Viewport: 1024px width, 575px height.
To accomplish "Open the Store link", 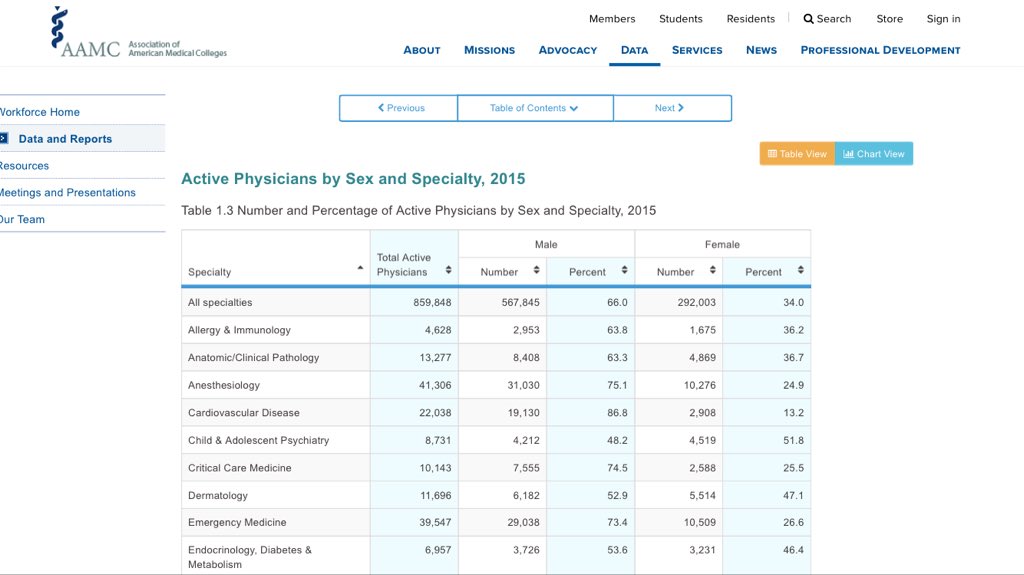I will (889, 19).
